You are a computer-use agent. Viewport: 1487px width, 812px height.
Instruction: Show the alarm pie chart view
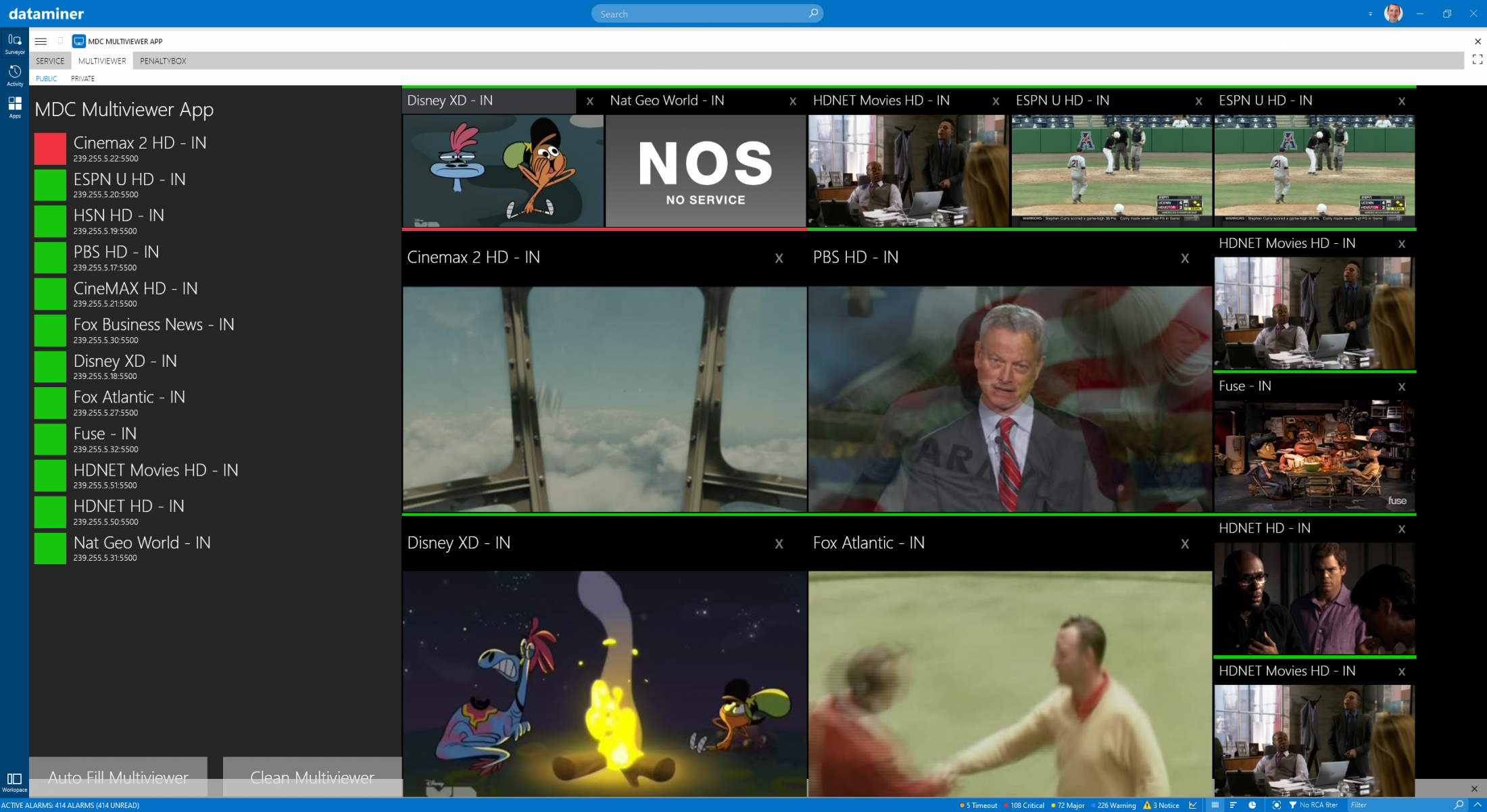(x=1252, y=805)
